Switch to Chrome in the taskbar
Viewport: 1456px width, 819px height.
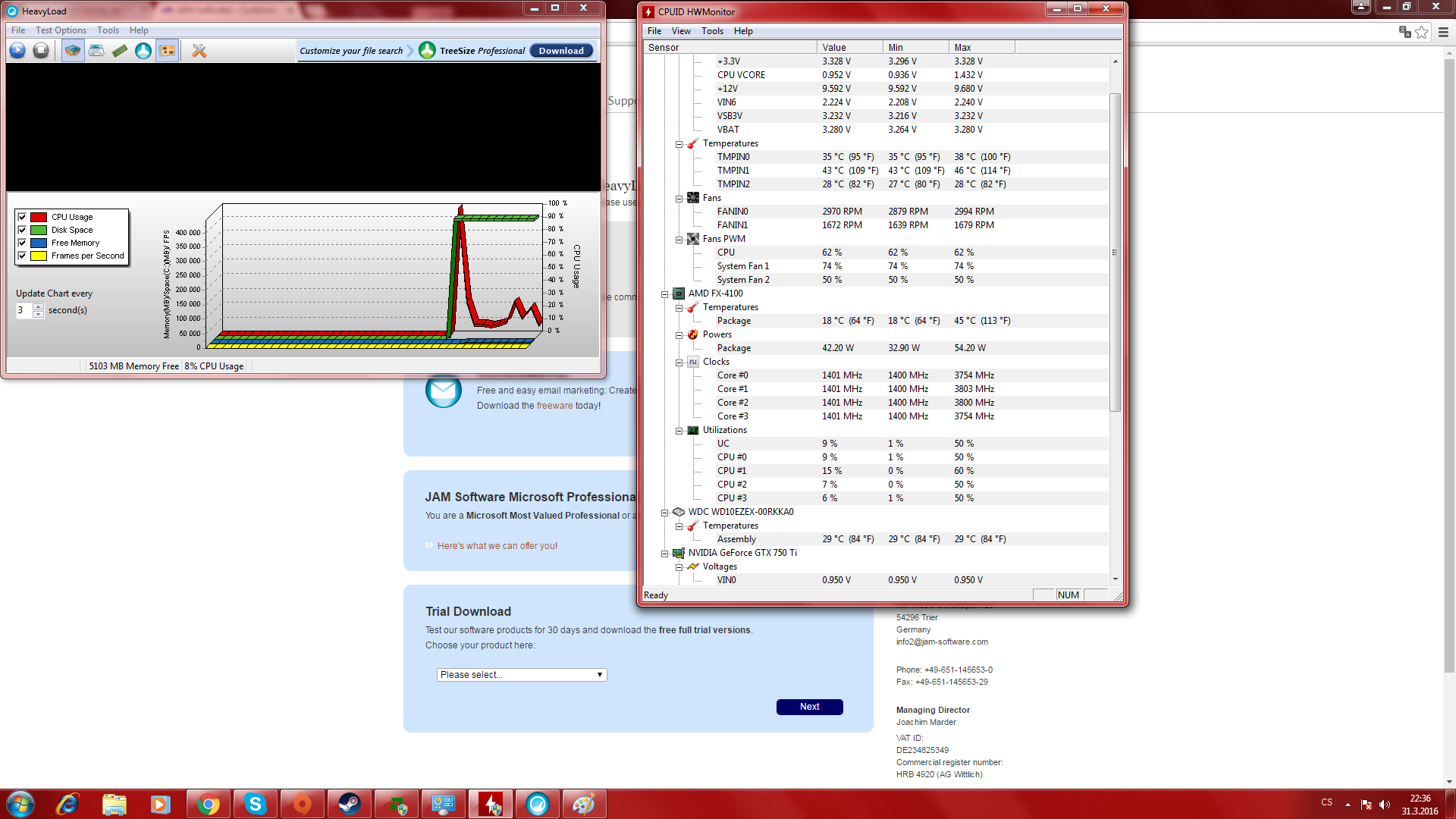209,804
